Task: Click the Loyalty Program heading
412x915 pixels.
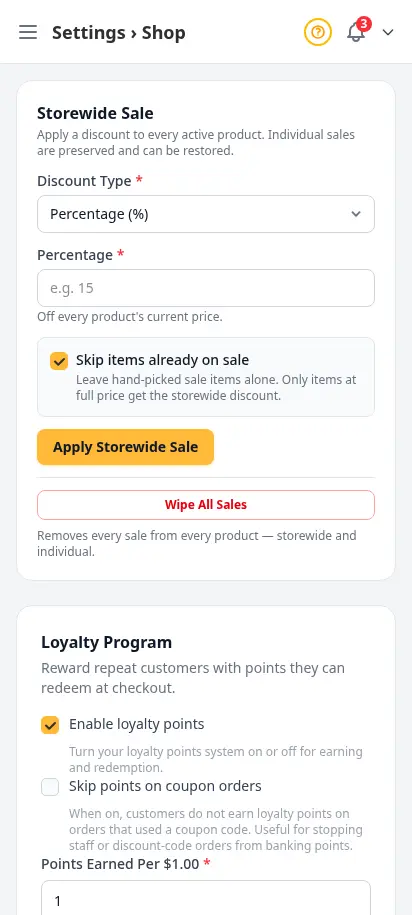Action: pos(107,642)
